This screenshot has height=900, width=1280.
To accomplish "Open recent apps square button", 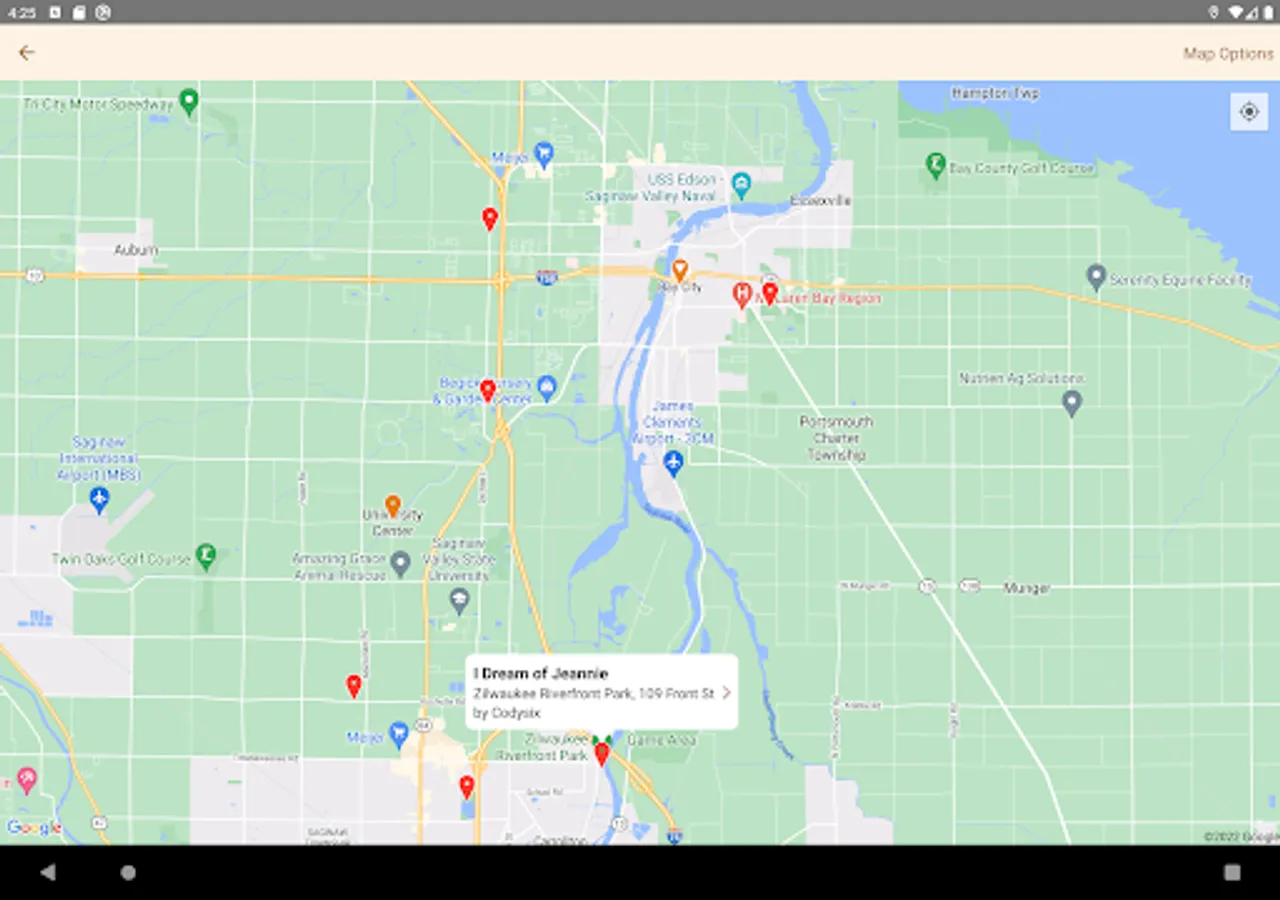I will pyautogui.click(x=1232, y=872).
